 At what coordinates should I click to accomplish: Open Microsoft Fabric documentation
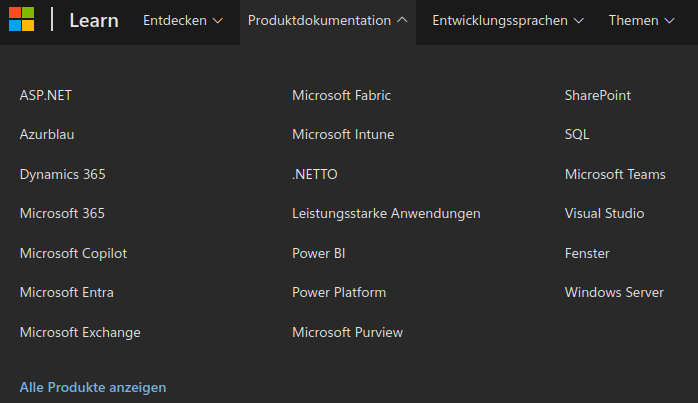pos(341,95)
